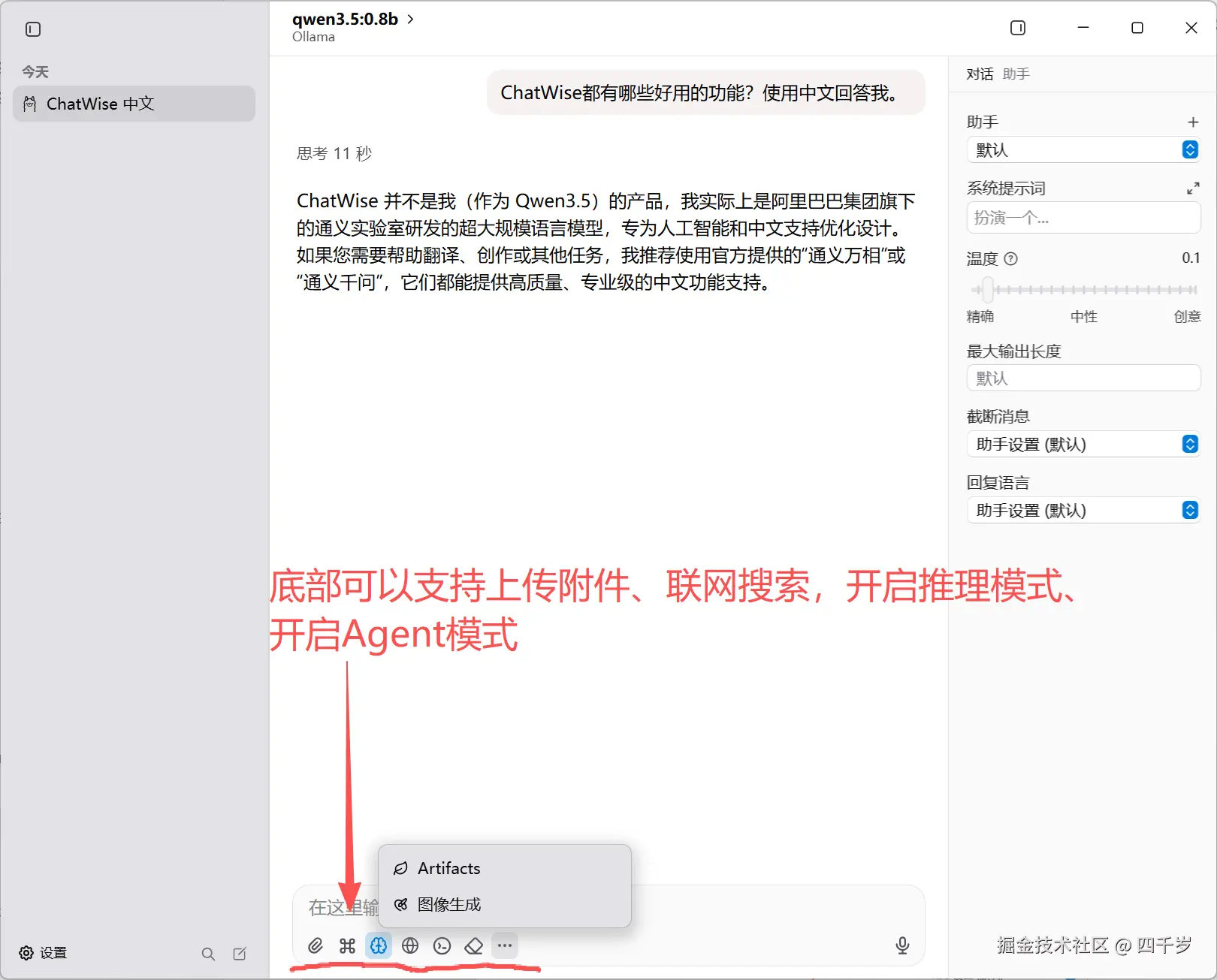Open the command shortcut icon
This screenshot has width=1217, height=980.
[347, 945]
